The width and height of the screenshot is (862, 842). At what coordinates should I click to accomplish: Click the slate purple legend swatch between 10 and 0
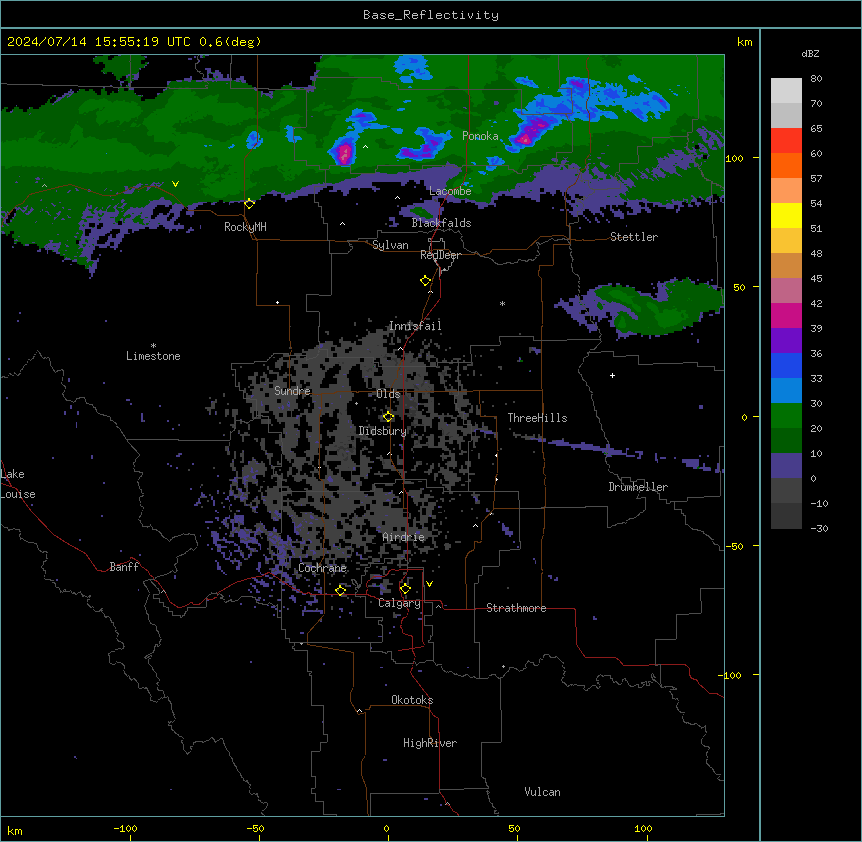tap(786, 466)
